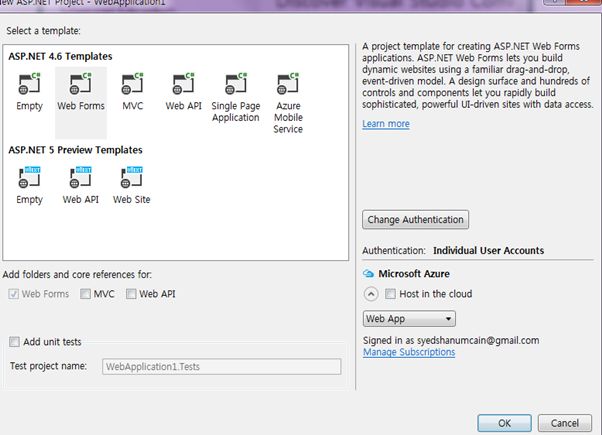Click the 'Individual User Accounts' authentication text
Screen dimensions: 602x435
488,251
